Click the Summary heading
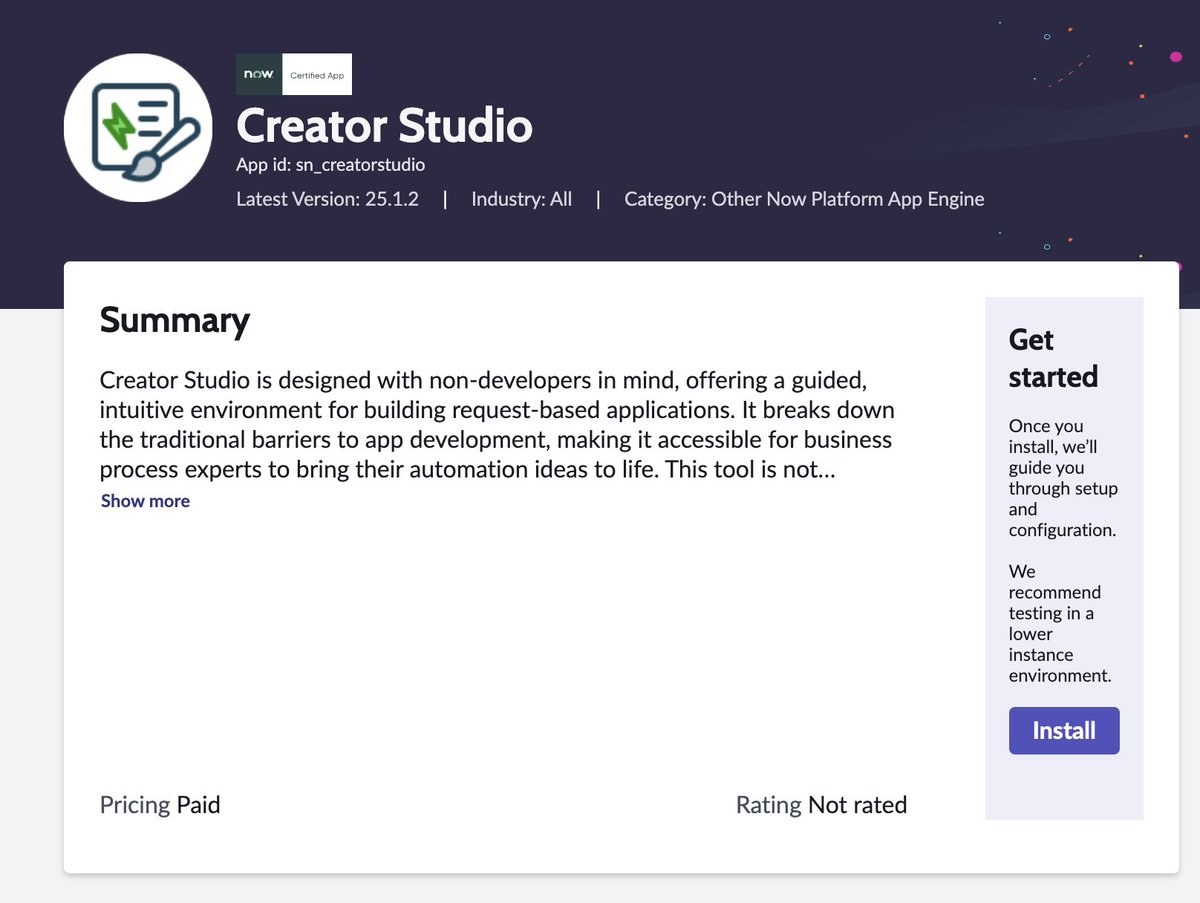Image resolution: width=1200 pixels, height=903 pixels. [x=175, y=320]
